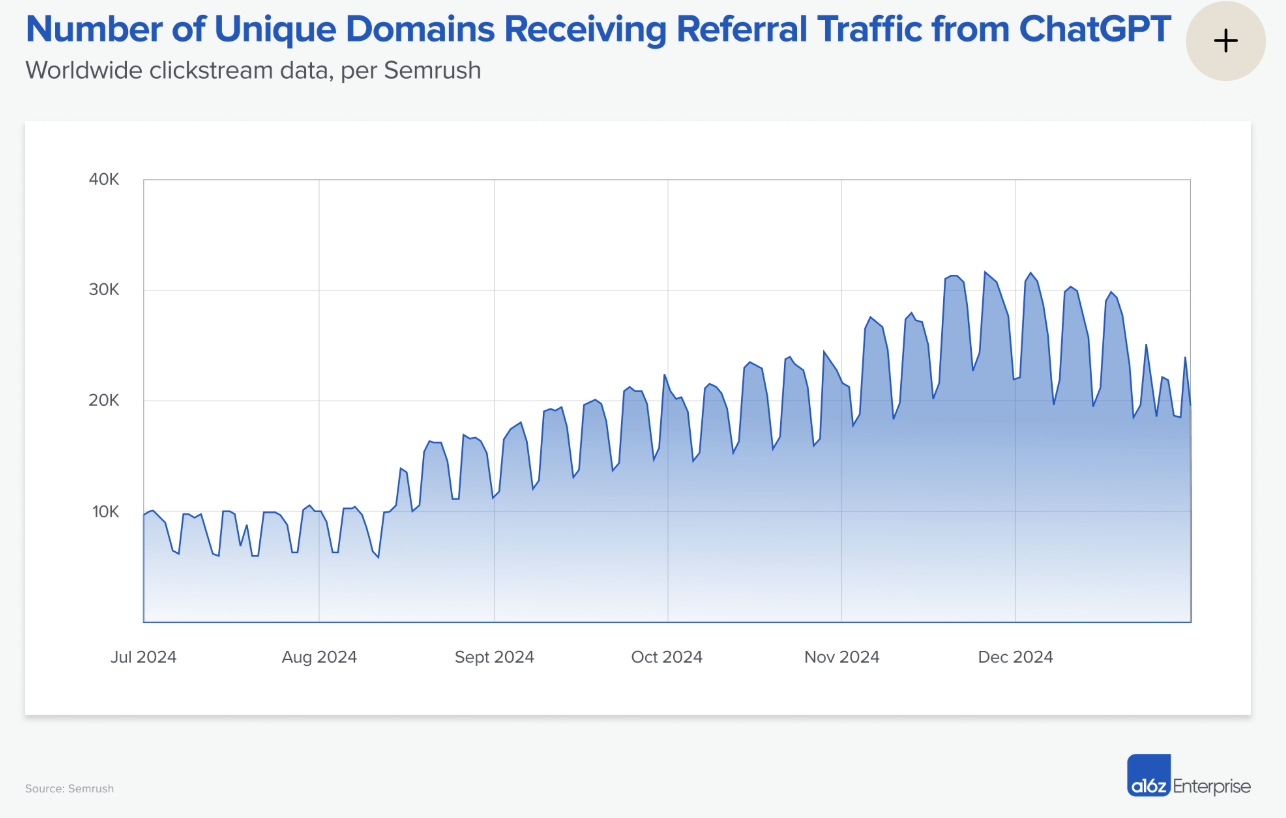Click the plus button in the top-right corner
The height and width of the screenshot is (818, 1286).
point(1226,41)
